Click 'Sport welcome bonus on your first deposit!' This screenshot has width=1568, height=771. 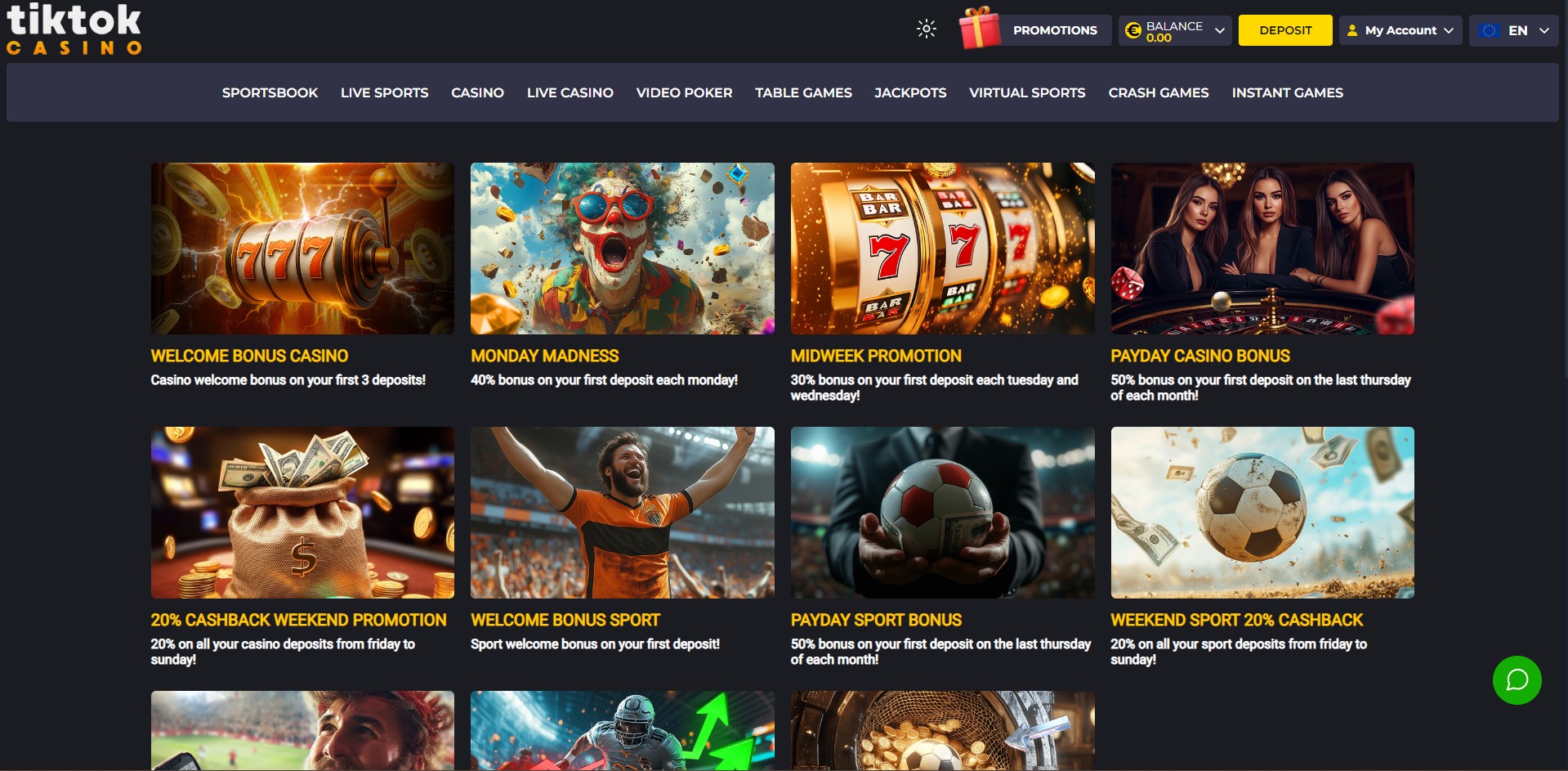[595, 644]
